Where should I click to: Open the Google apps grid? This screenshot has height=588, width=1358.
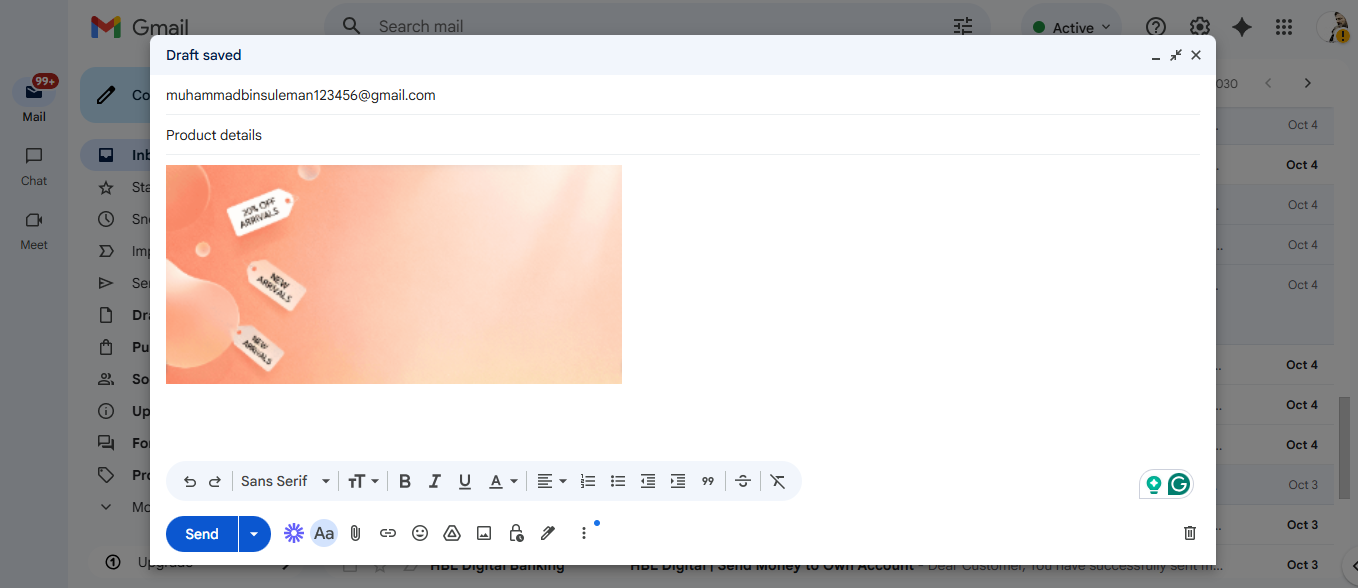[1285, 27]
